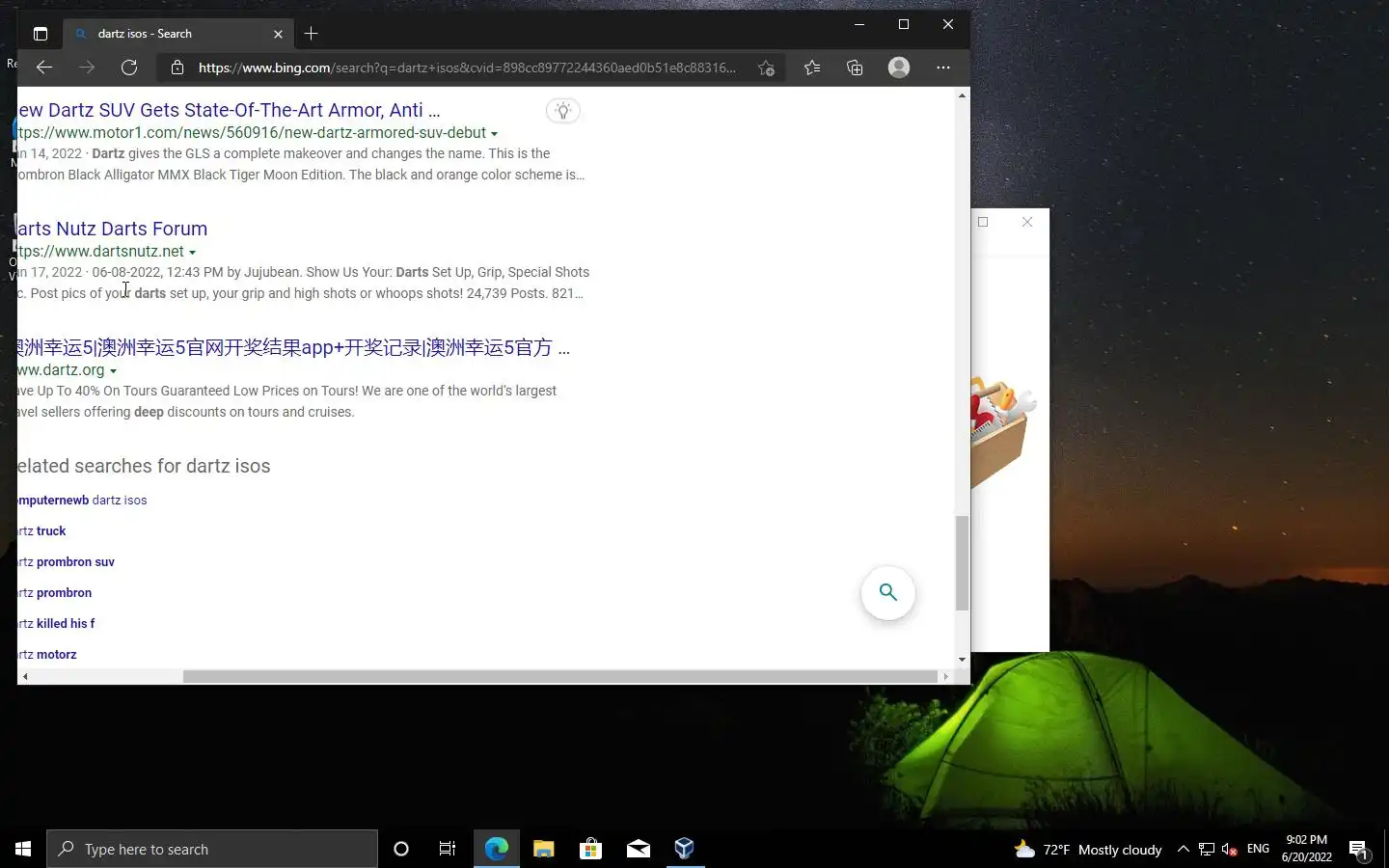Open the dartz.org Chinese-titled result

click(x=293, y=347)
